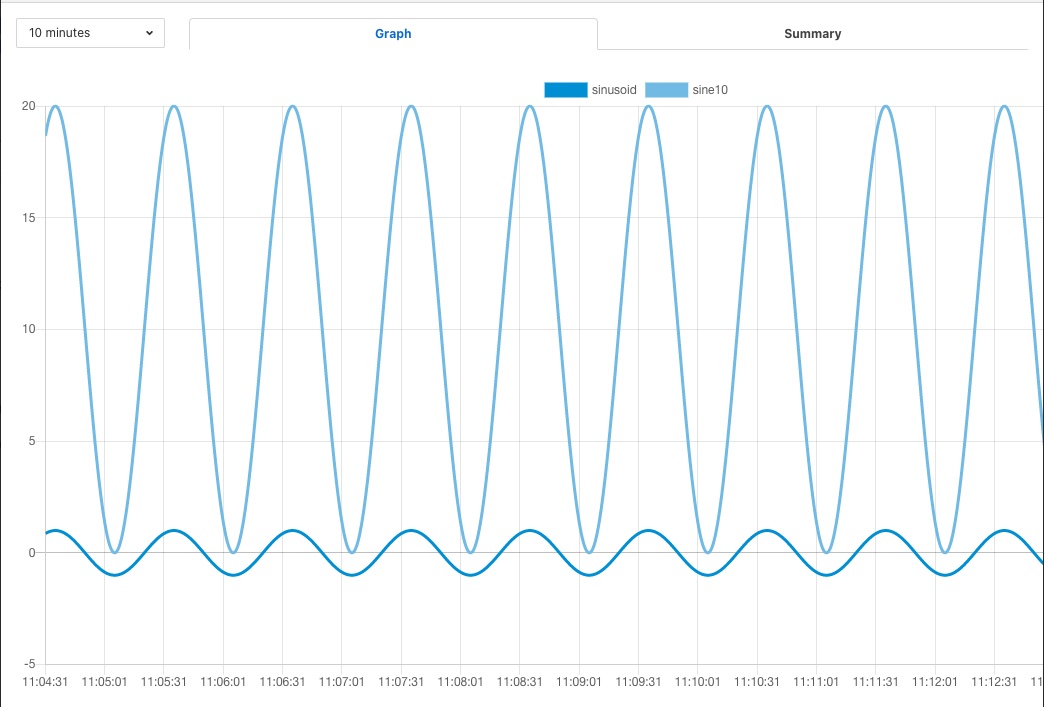Viewport: 1044px width, 707px height.
Task: Click the y-axis label reading 20
Action: point(29,106)
